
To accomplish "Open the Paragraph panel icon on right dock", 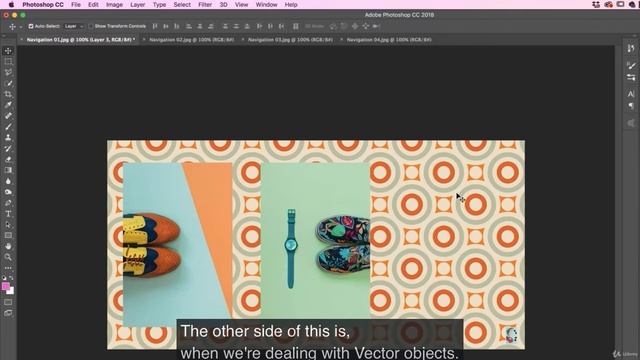I will click(631, 106).
